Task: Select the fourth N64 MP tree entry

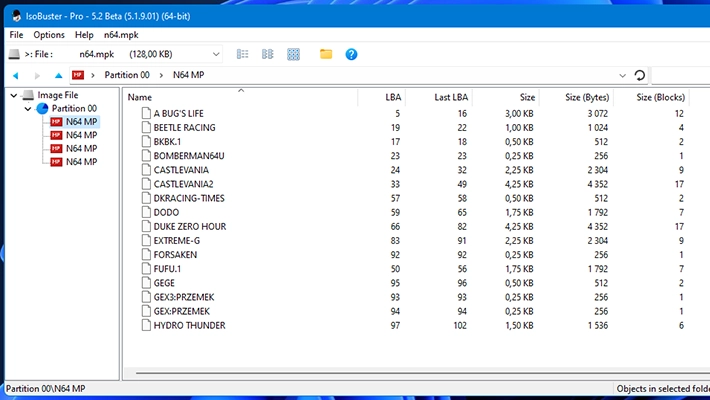Action: click(x=82, y=162)
